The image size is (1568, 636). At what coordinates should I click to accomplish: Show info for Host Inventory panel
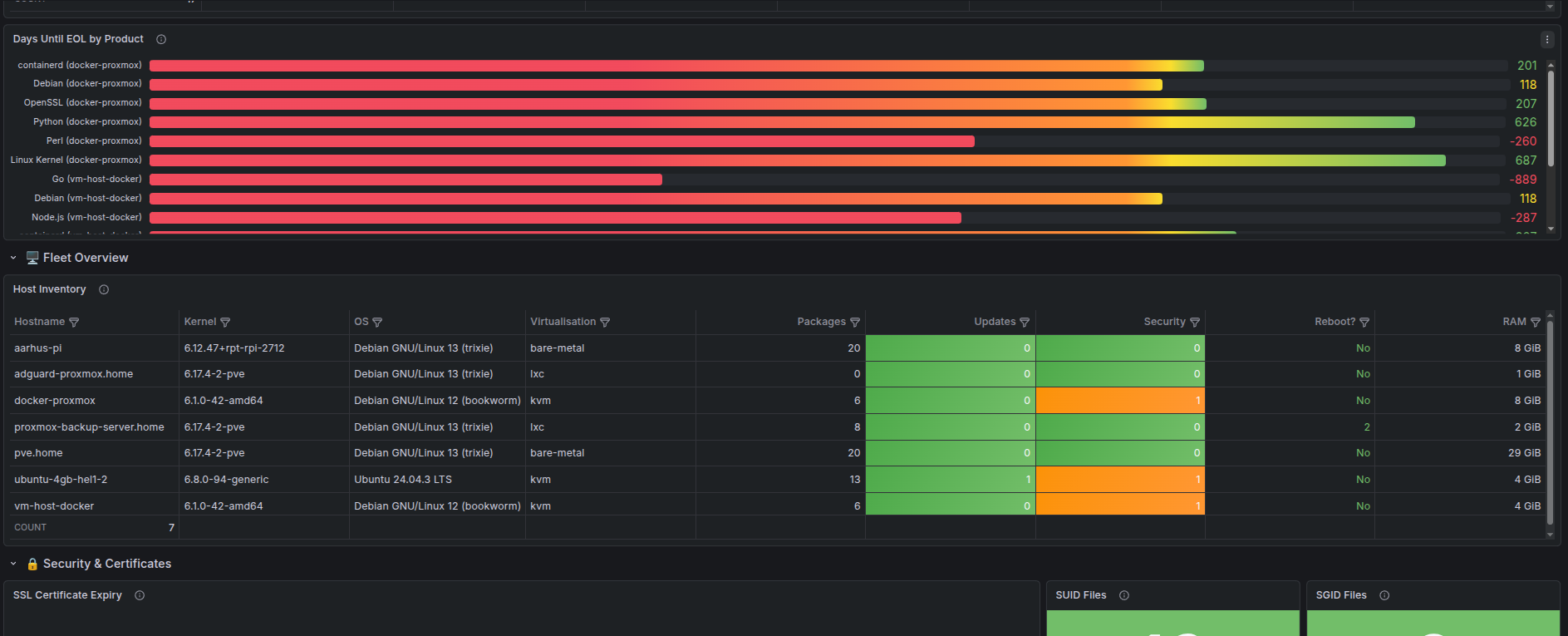point(104,289)
